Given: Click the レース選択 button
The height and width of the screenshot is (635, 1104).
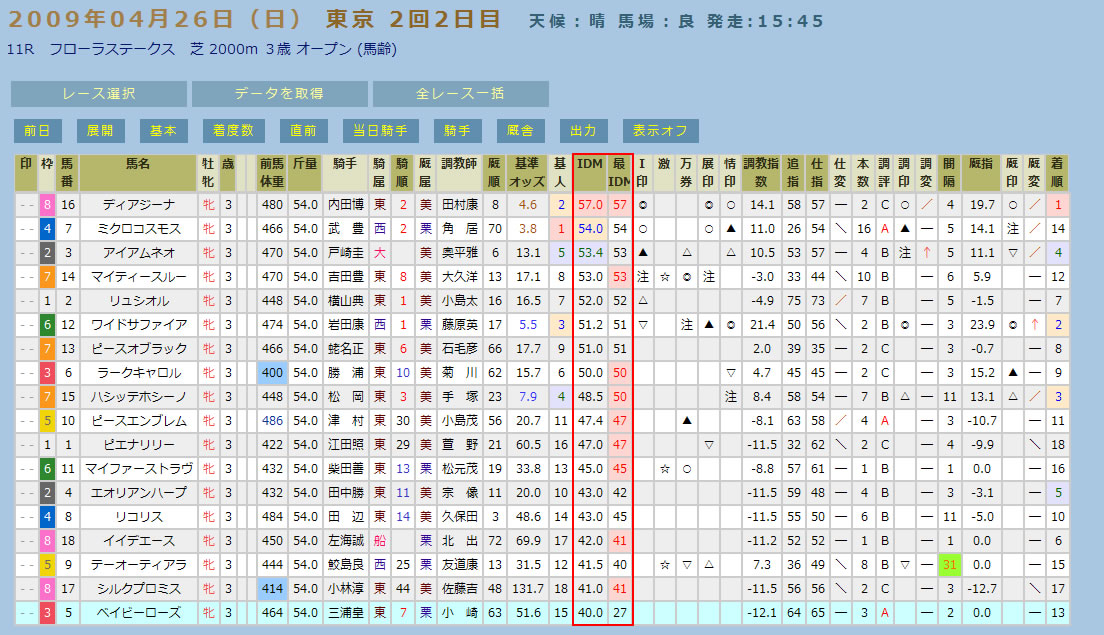Looking at the screenshot, I should pos(99,94).
